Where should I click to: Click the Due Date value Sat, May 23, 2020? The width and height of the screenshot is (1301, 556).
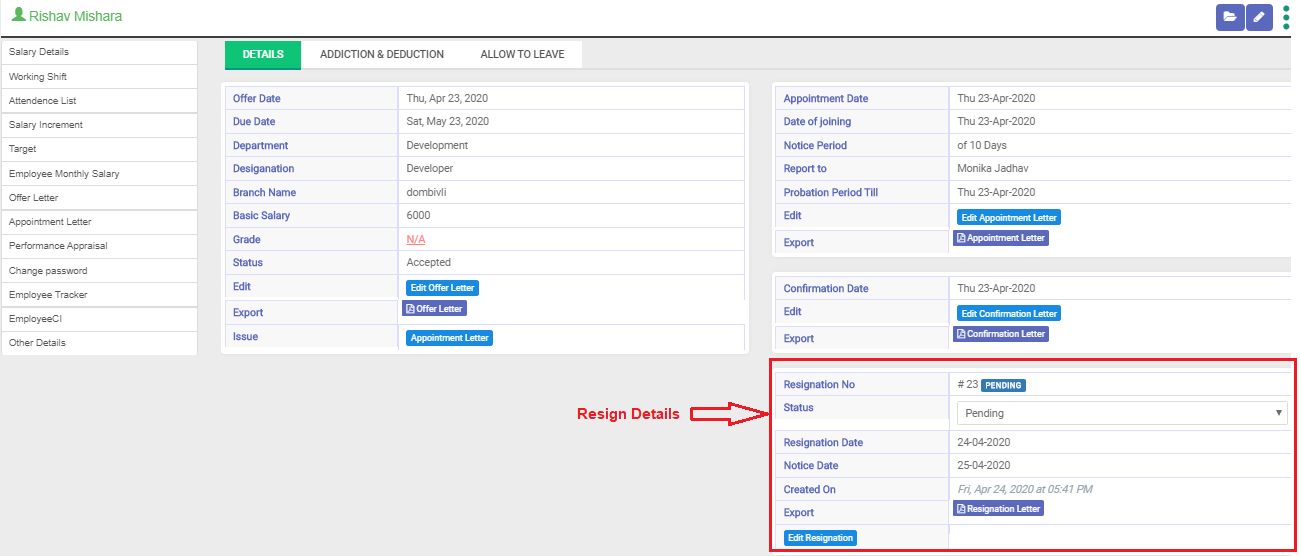[448, 122]
